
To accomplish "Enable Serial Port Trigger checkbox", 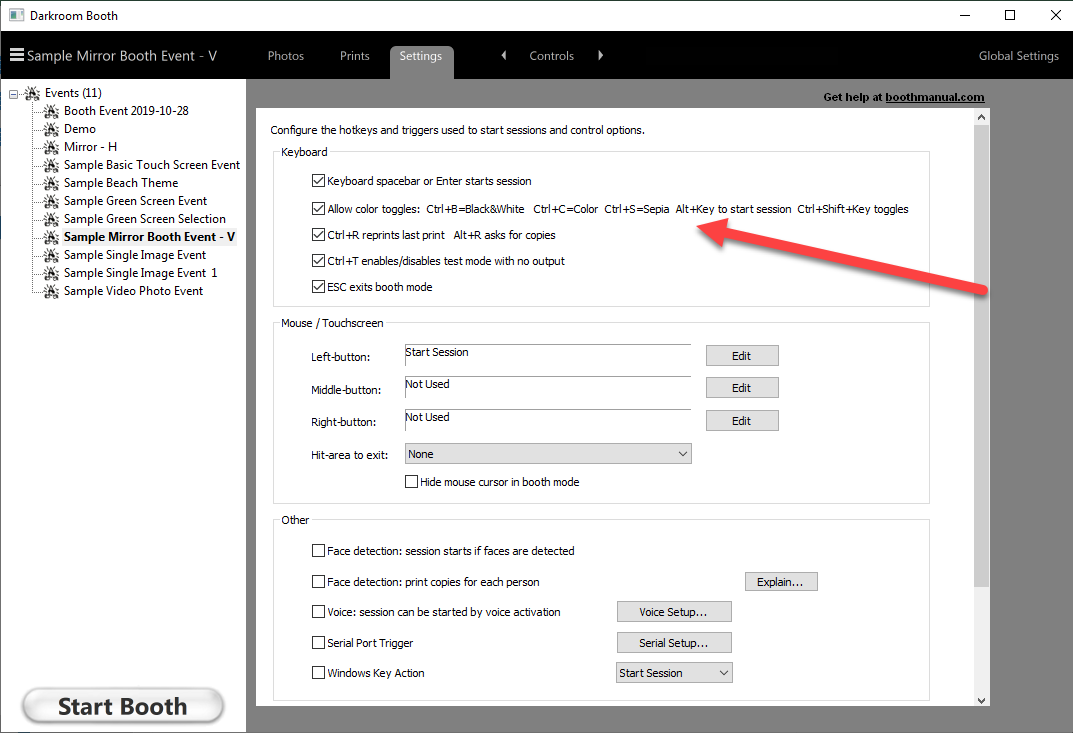I will [x=318, y=643].
